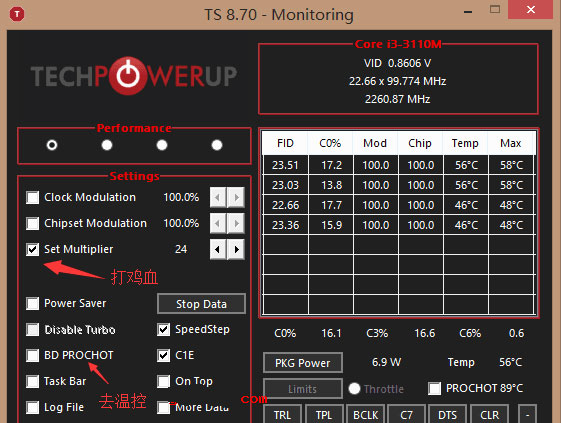Click the CLR button to reset max temps
561x423 pixels.
pos(489,415)
